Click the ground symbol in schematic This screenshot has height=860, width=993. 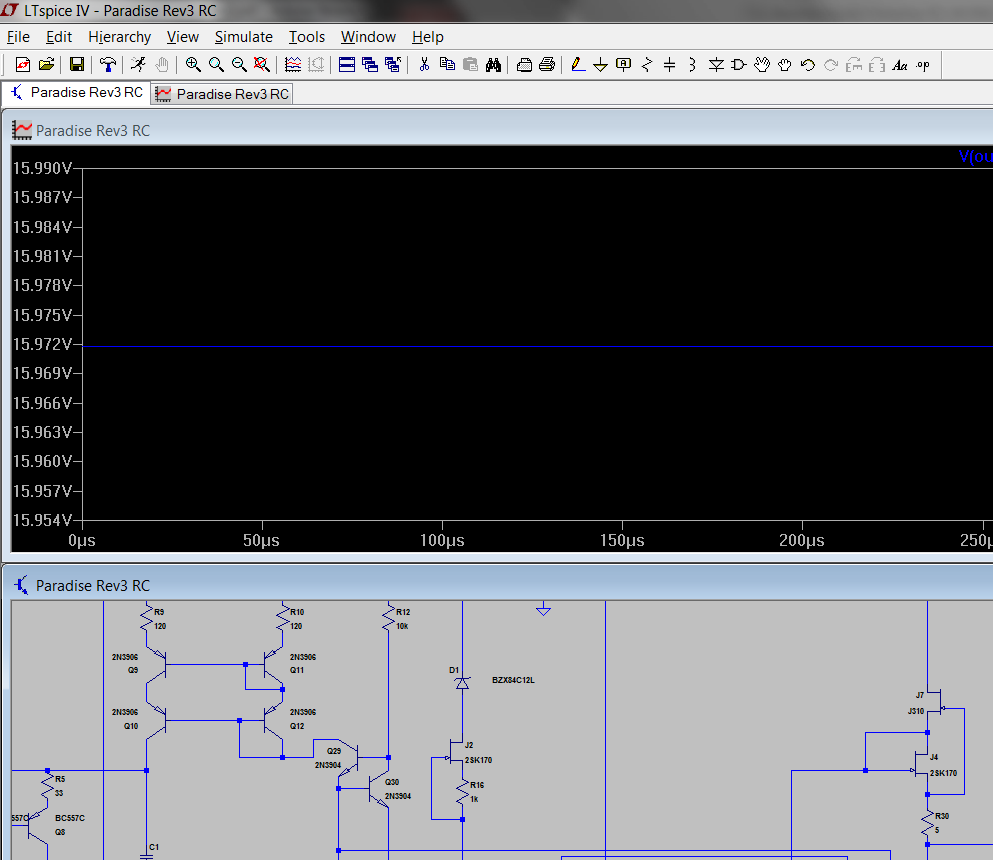pos(543,609)
